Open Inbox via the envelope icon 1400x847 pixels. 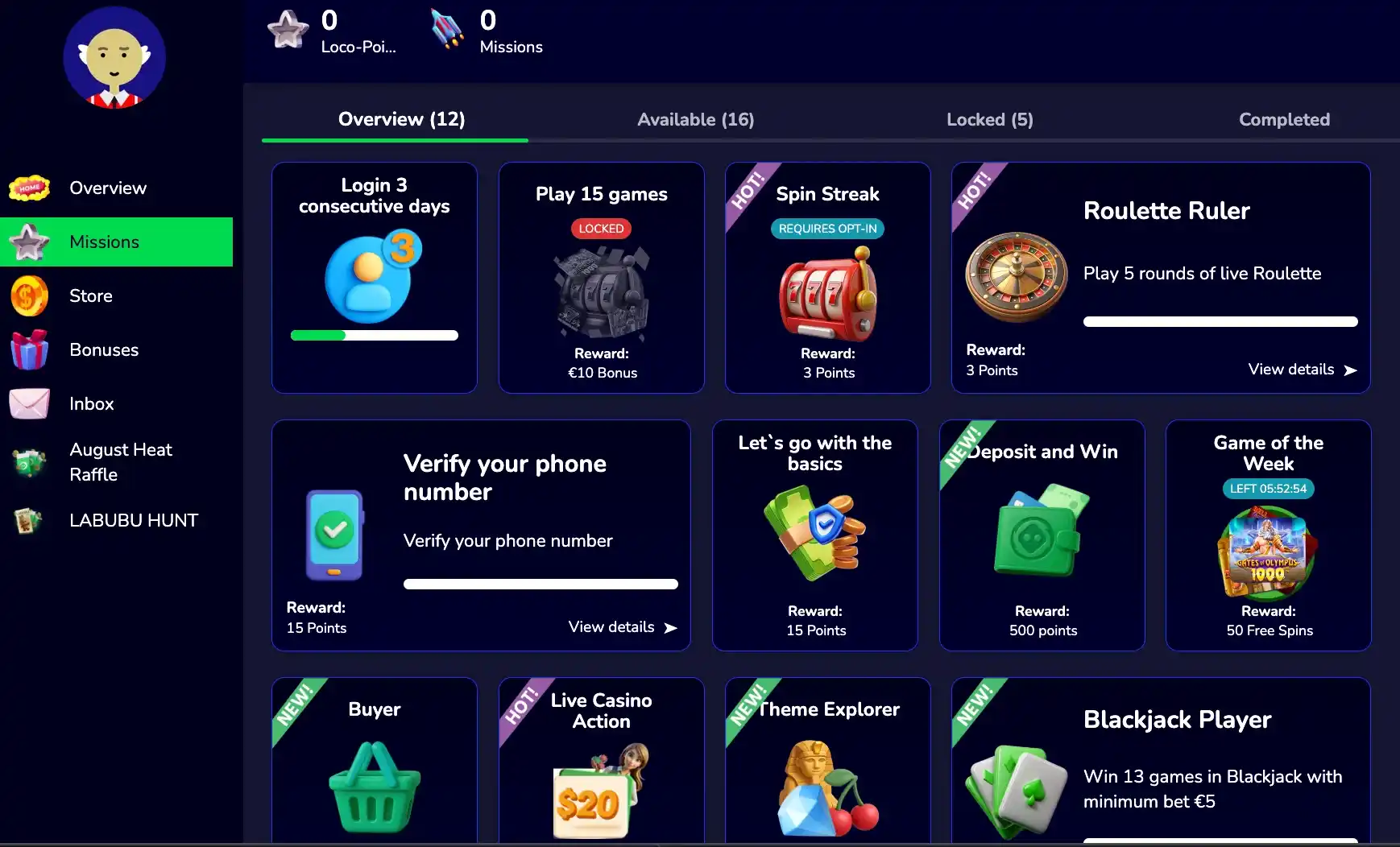(x=30, y=403)
